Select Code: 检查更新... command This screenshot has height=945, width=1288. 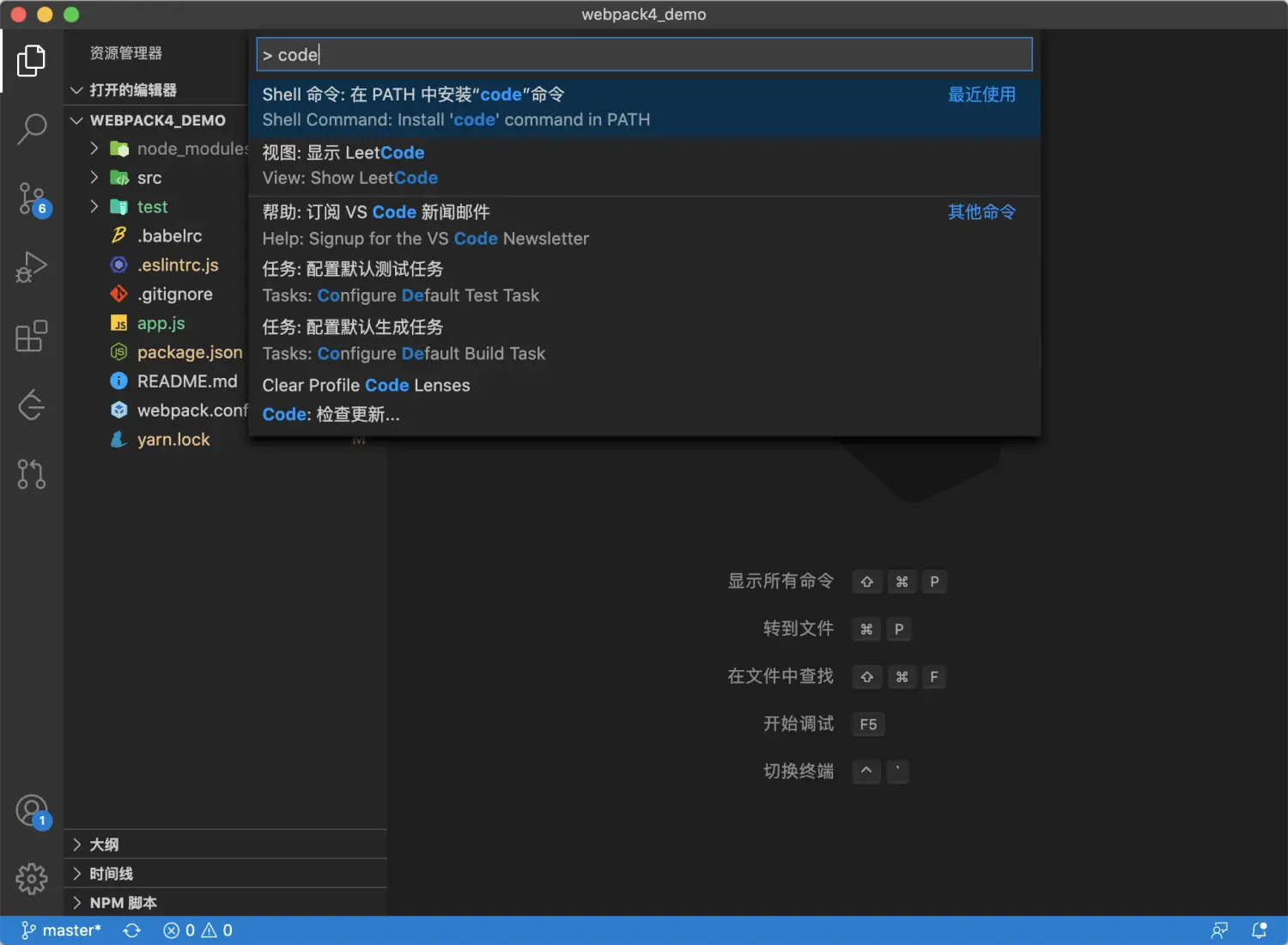(x=644, y=415)
